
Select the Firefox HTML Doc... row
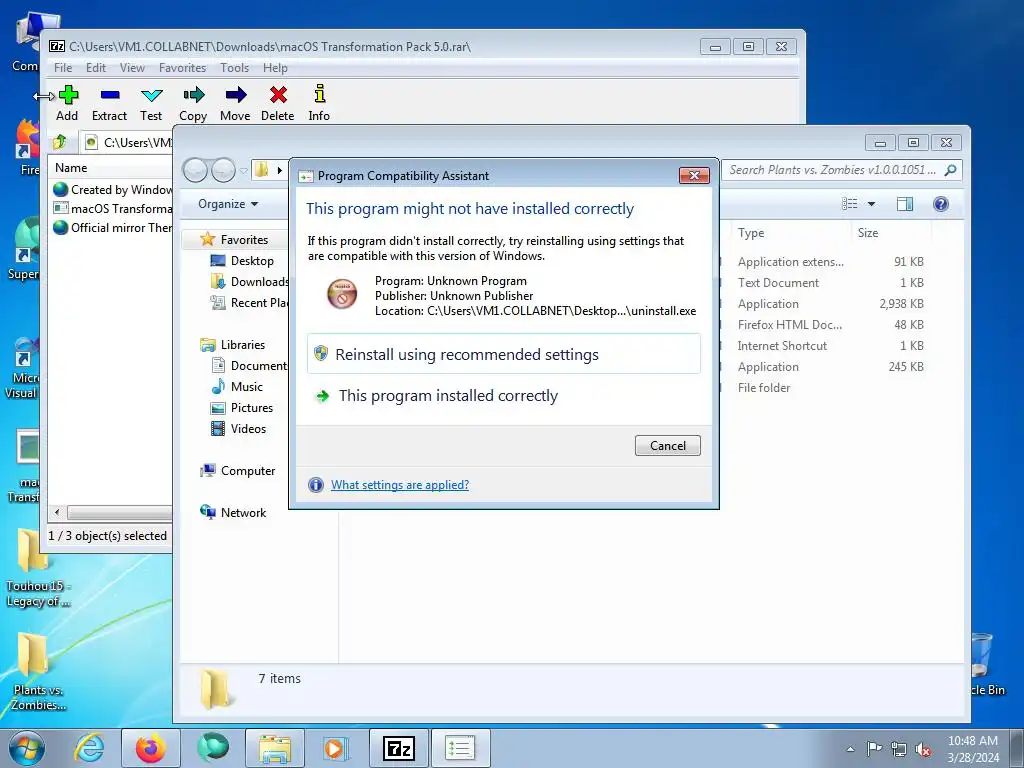[x=830, y=325]
